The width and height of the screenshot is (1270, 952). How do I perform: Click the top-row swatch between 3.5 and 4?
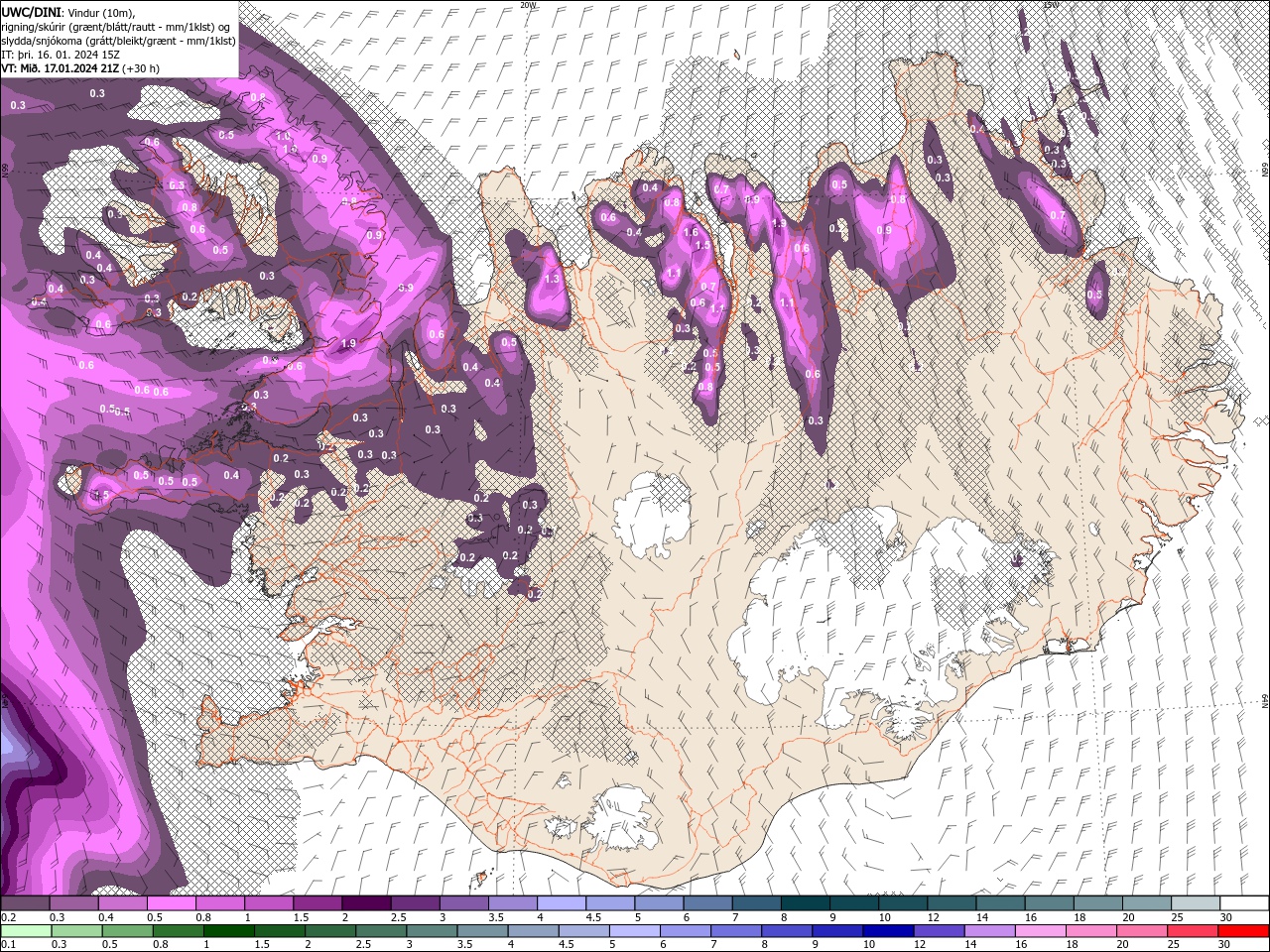(x=512, y=903)
